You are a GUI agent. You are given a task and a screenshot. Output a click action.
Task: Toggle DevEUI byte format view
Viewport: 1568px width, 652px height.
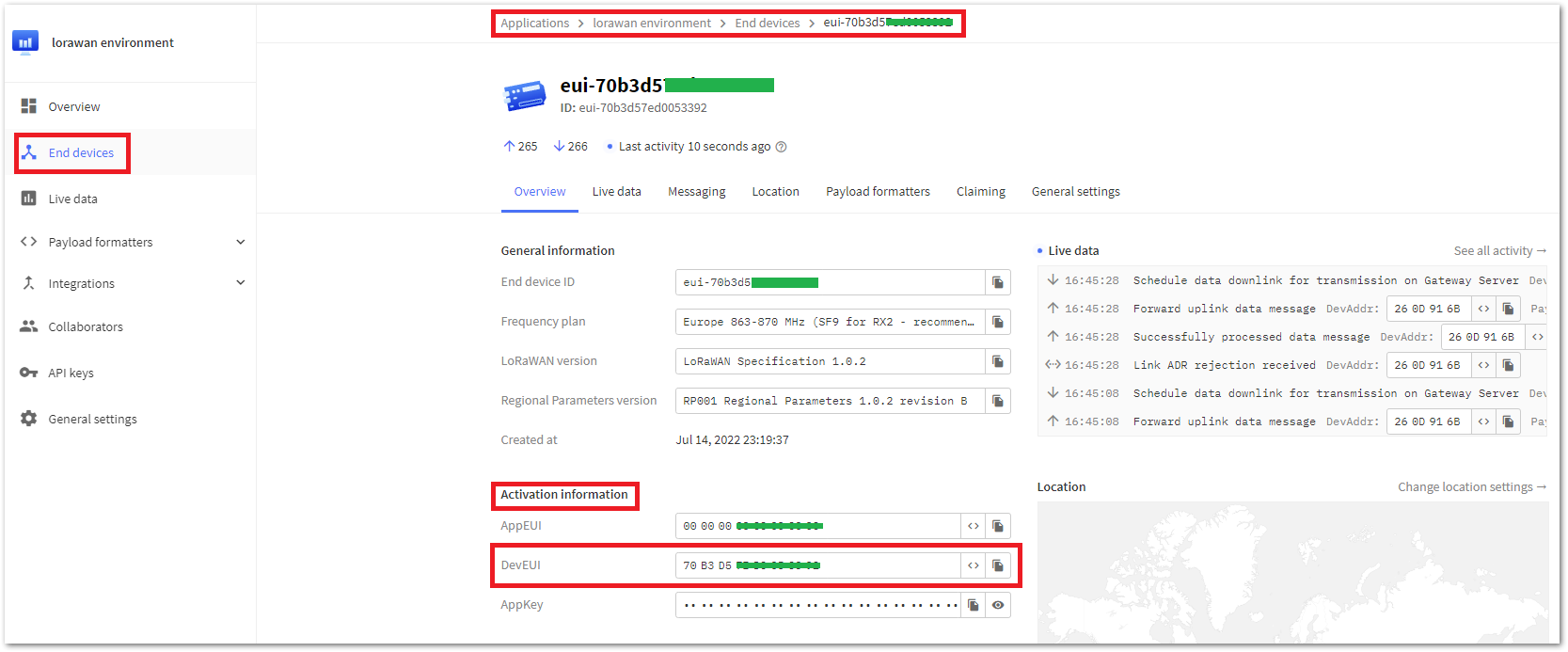(x=974, y=565)
